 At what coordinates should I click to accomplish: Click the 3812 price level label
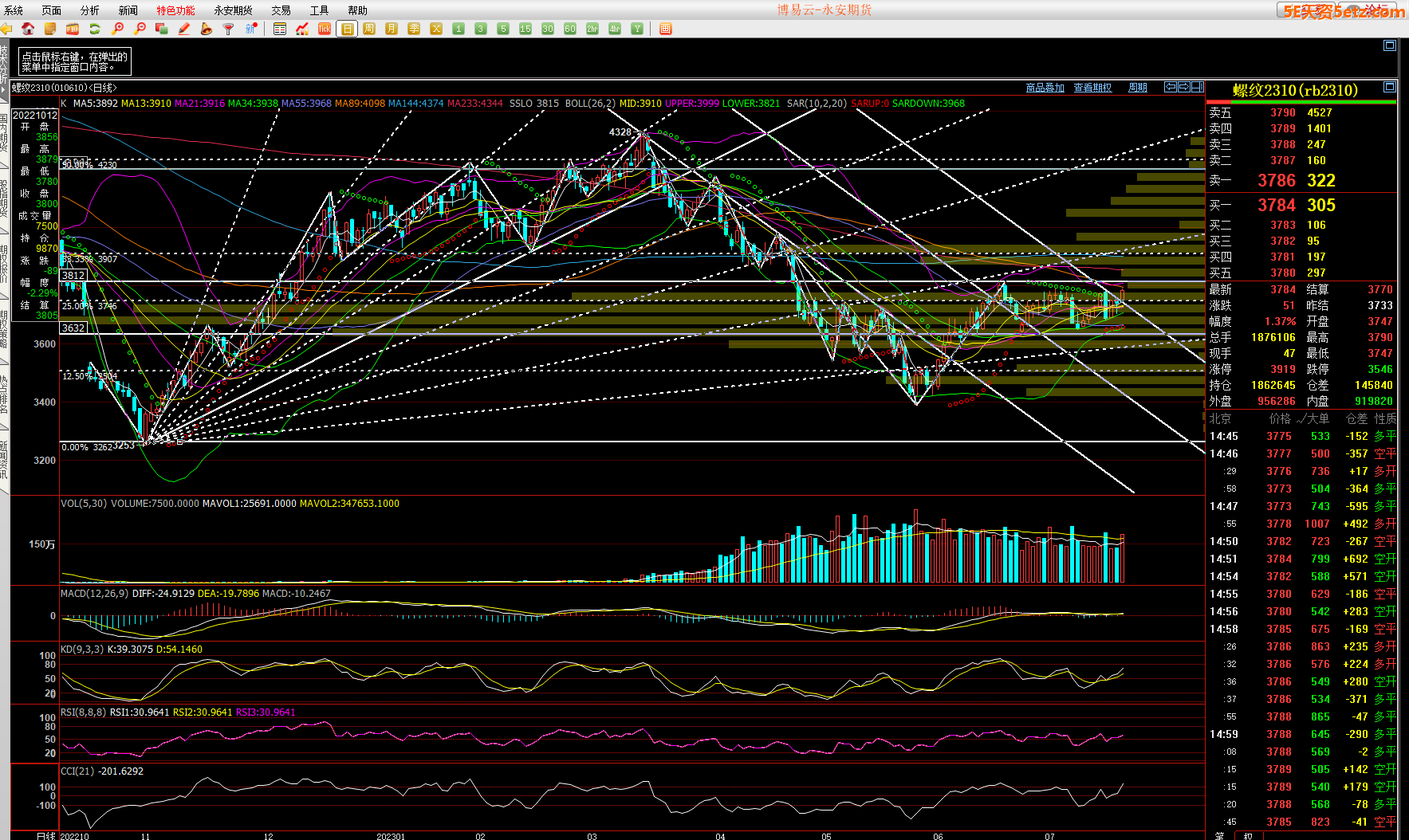pyautogui.click(x=73, y=275)
